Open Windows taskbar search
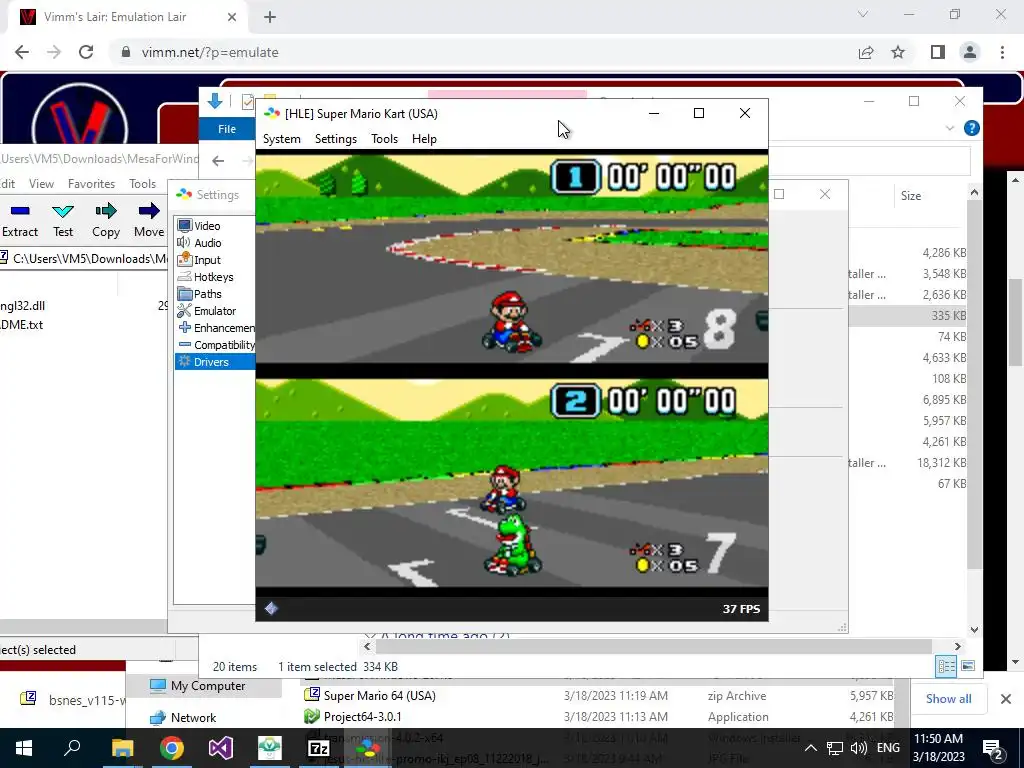The height and width of the screenshot is (768, 1024). point(72,748)
